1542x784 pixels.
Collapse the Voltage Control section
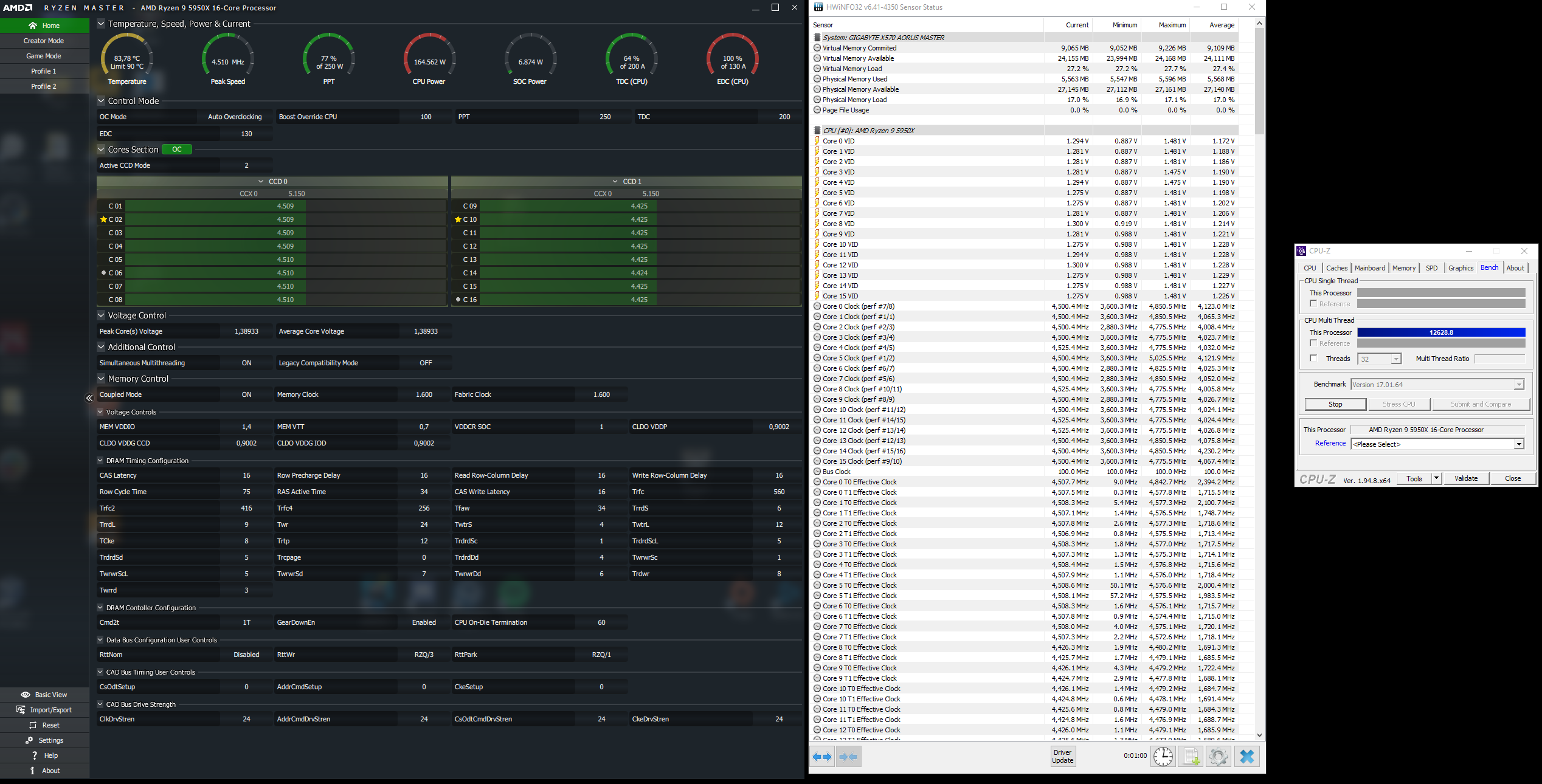101,315
